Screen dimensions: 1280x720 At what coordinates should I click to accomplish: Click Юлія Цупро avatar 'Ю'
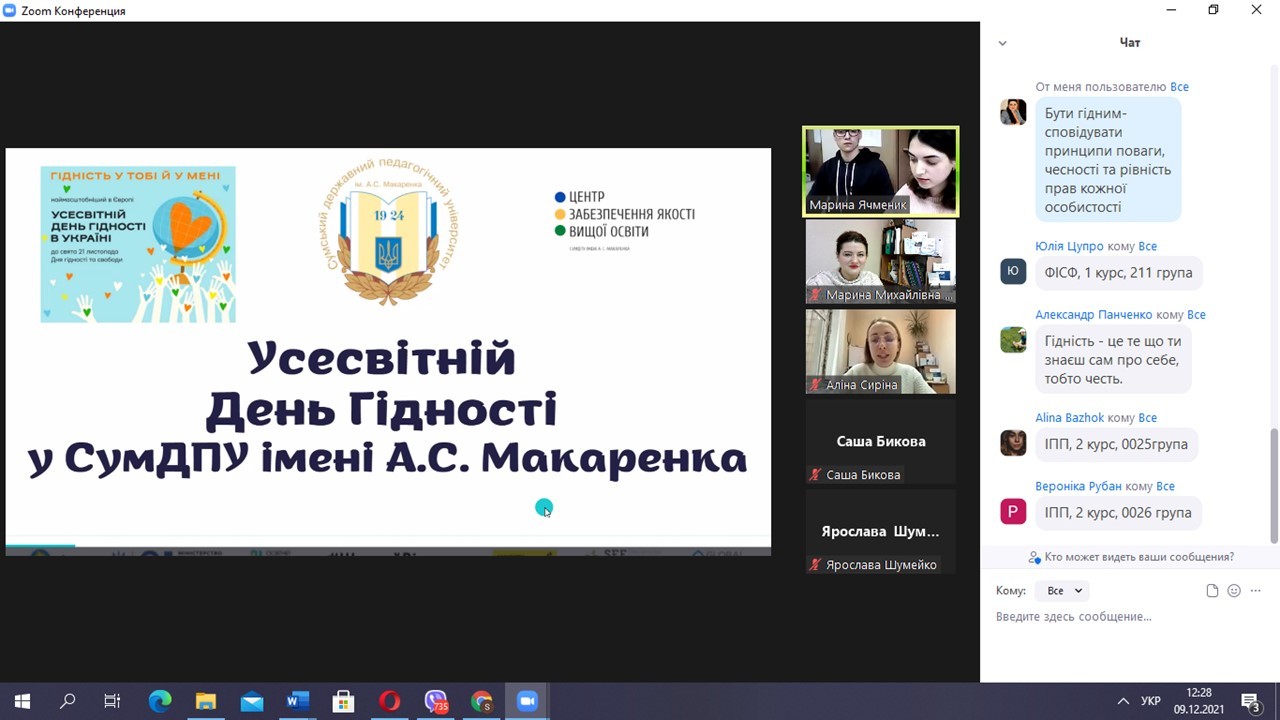[1013, 271]
